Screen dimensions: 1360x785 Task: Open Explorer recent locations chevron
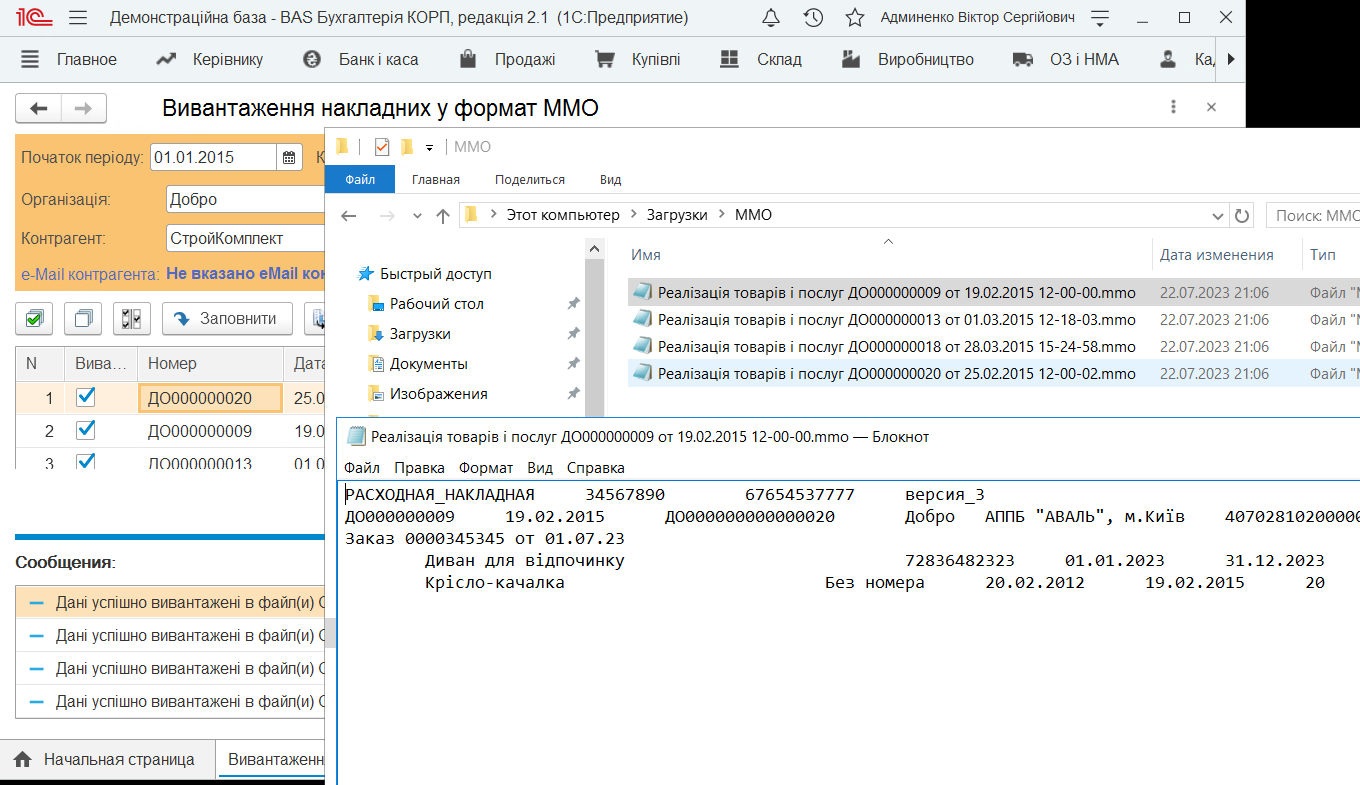click(418, 215)
